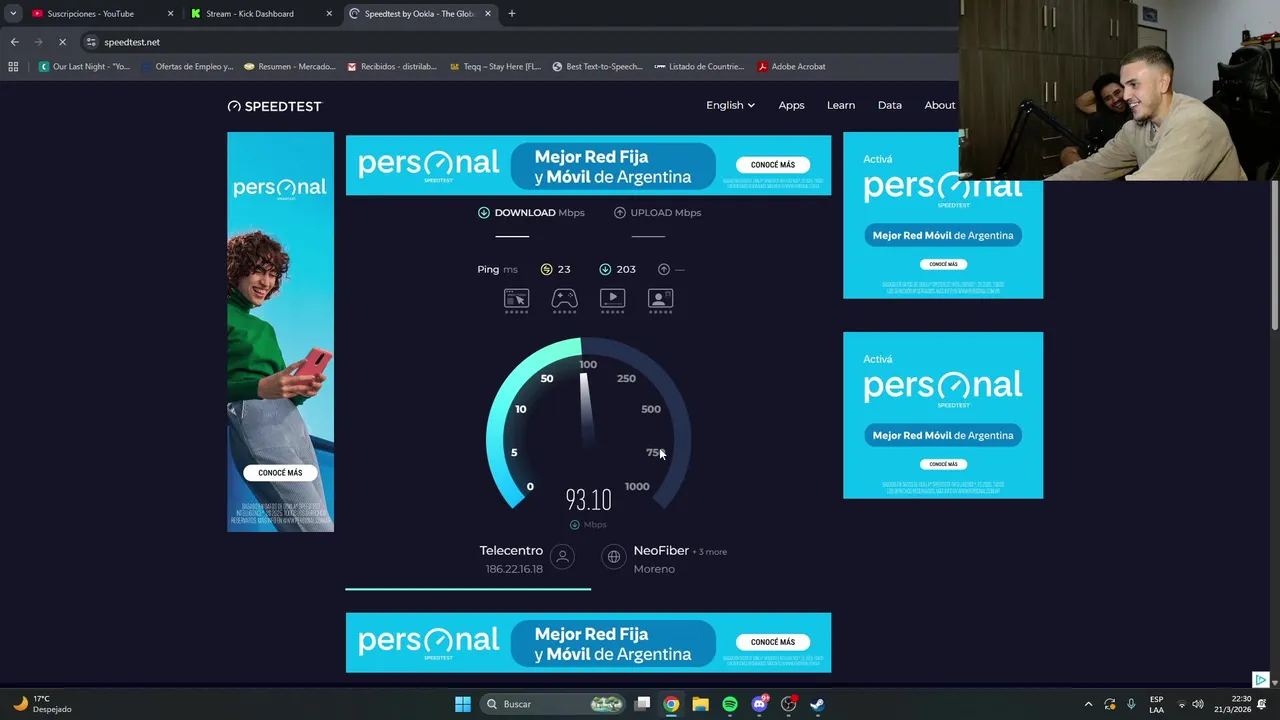Click the gaming controller rating icon
Screen dimensions: 1280x720
click(x=564, y=298)
